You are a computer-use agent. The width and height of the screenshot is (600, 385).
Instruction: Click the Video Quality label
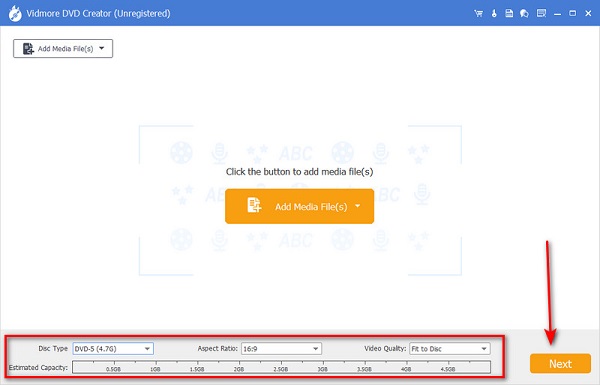click(x=385, y=349)
